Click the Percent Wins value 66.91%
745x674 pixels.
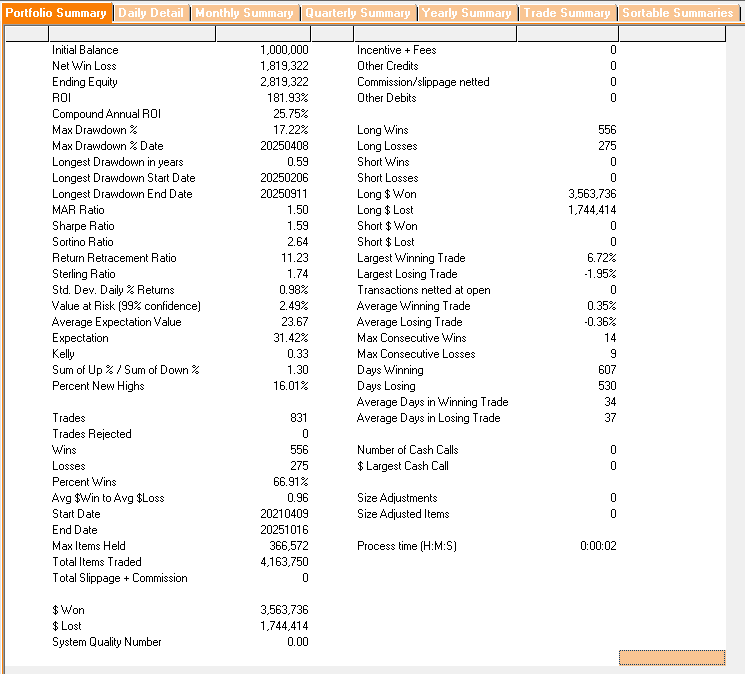tap(289, 482)
